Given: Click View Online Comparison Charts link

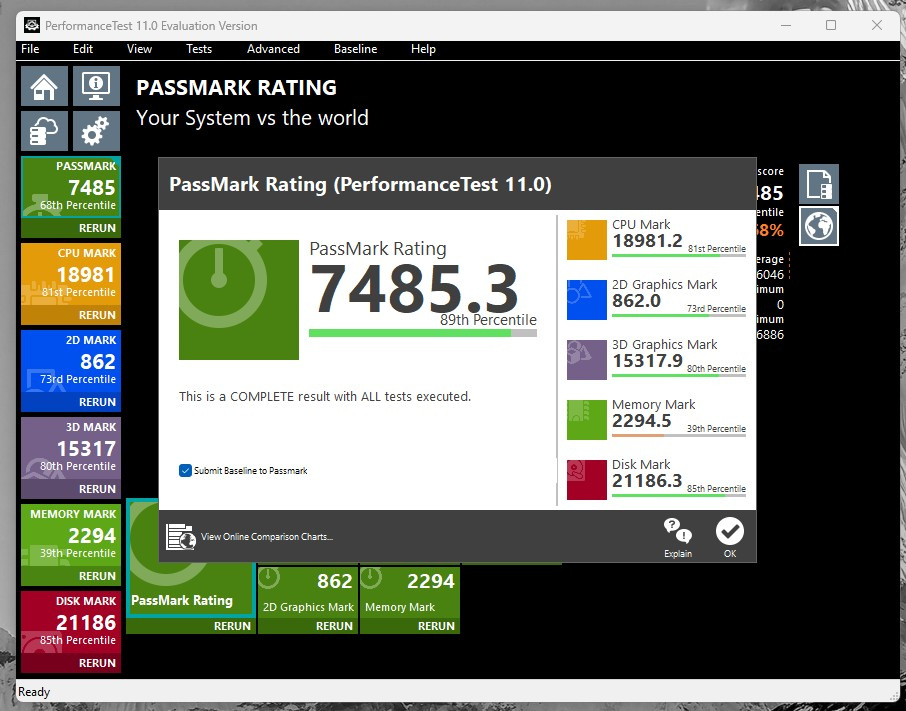Looking at the screenshot, I should point(266,537).
